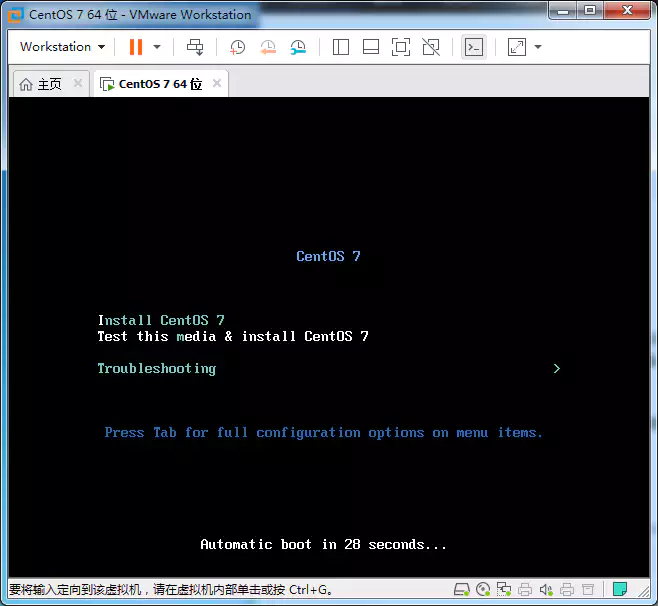Close the 主页 home tab
This screenshot has width=658, height=606.
(78, 83)
